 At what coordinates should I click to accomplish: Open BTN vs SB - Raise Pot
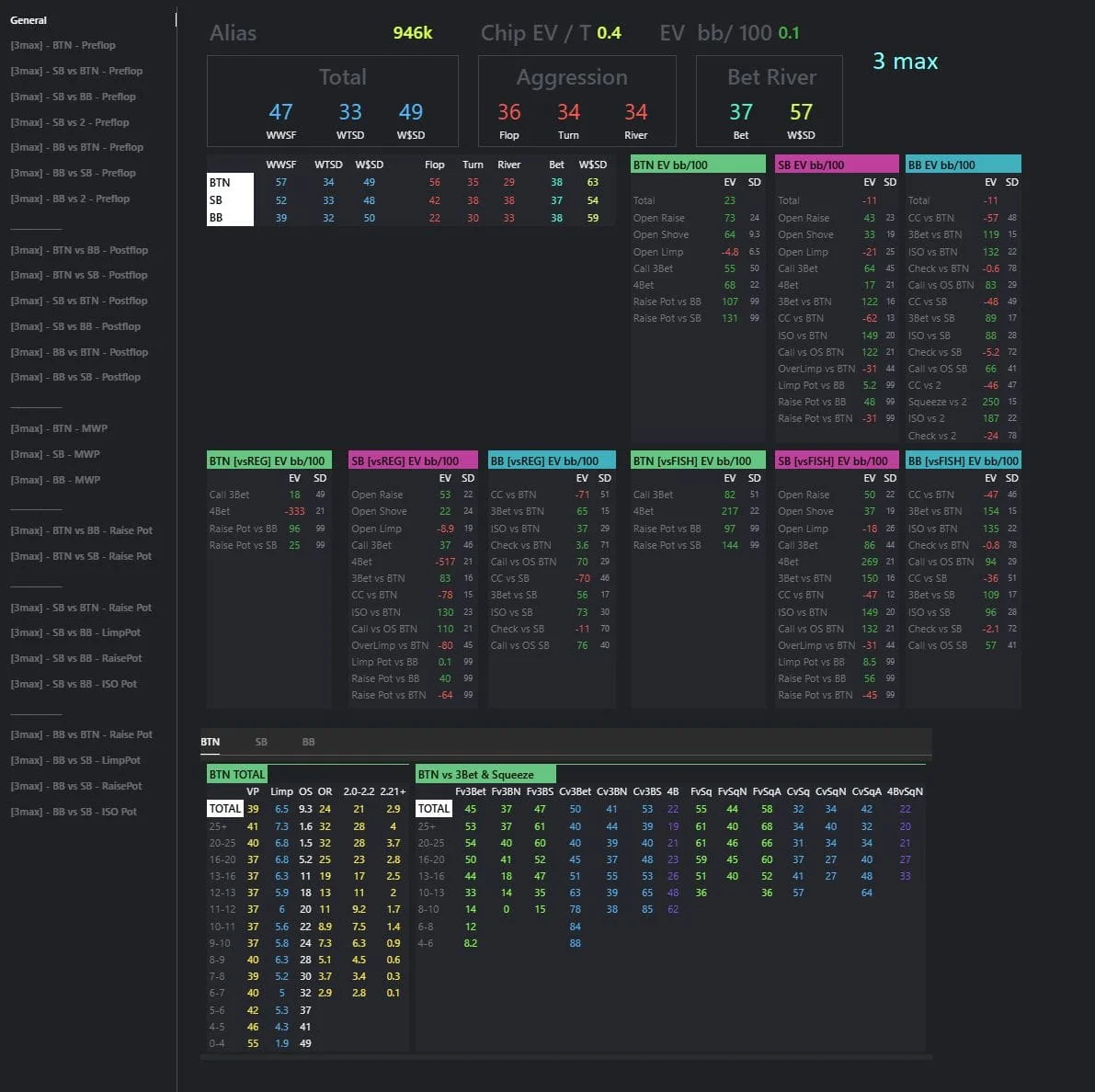(x=81, y=556)
